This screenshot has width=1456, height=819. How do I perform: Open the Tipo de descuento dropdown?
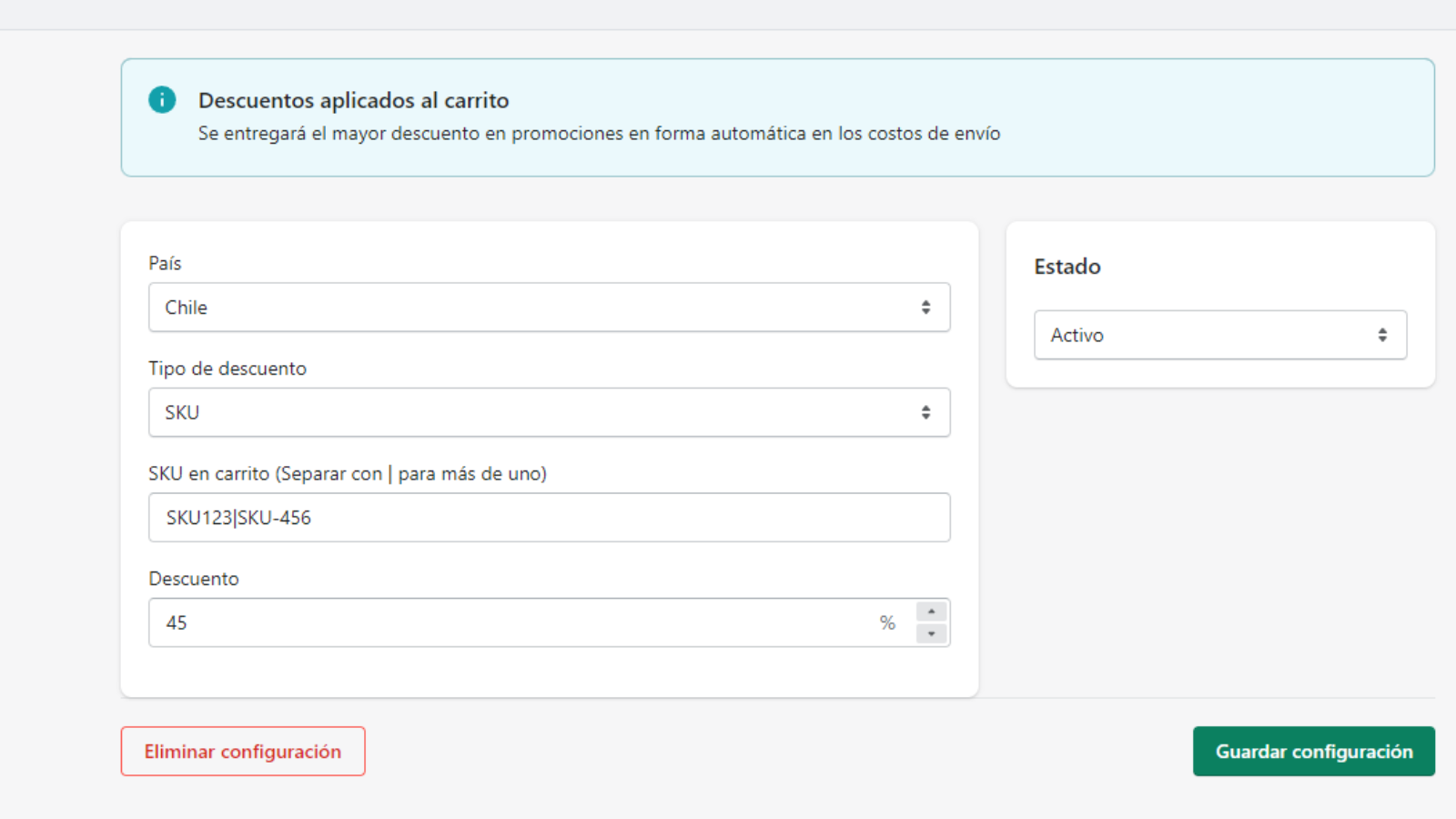pyautogui.click(x=550, y=412)
